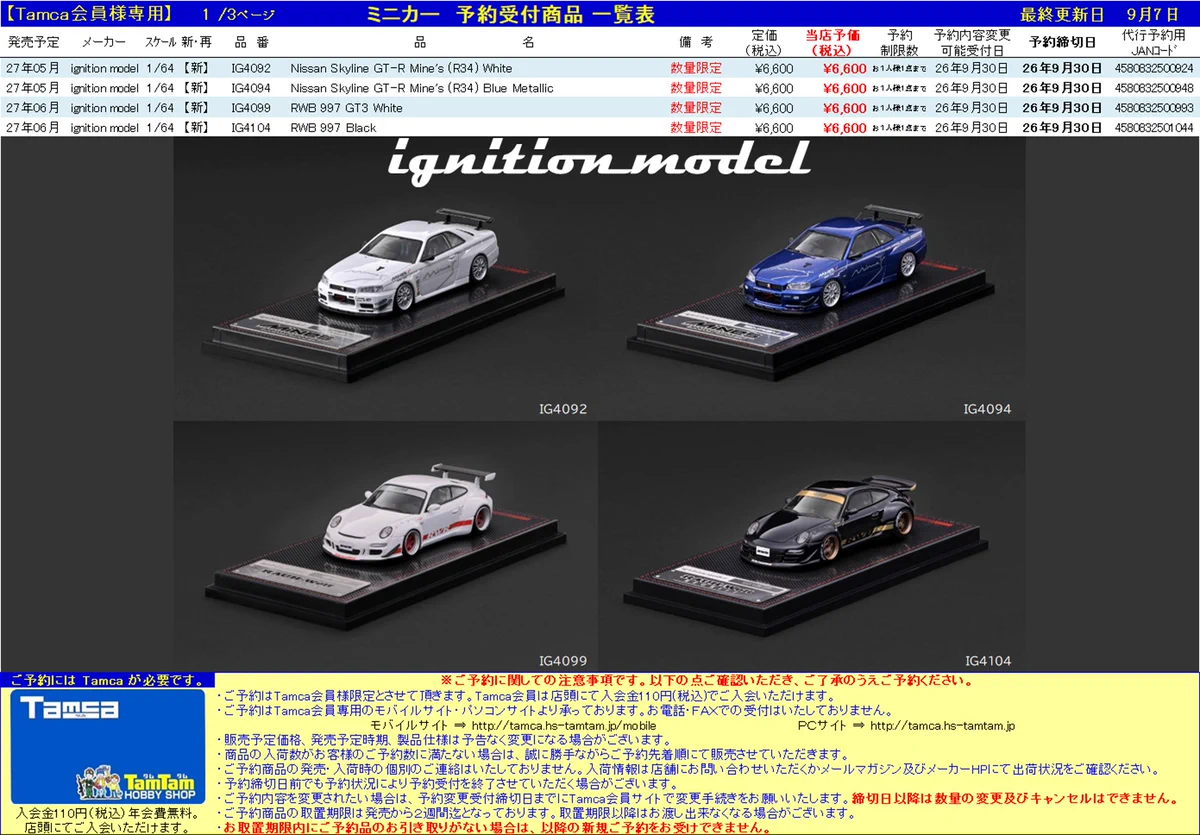1200x835 pixels.
Task: Click the 1/3ページ page indicator
Action: click(238, 14)
